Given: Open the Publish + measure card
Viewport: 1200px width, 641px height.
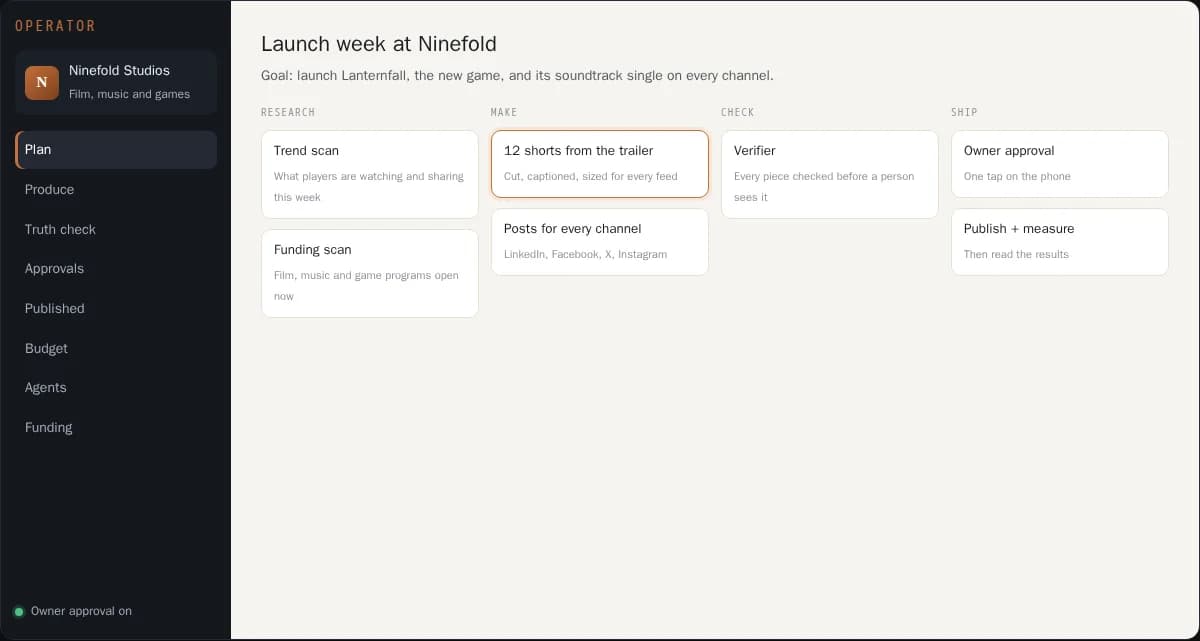Looking at the screenshot, I should tap(1060, 242).
